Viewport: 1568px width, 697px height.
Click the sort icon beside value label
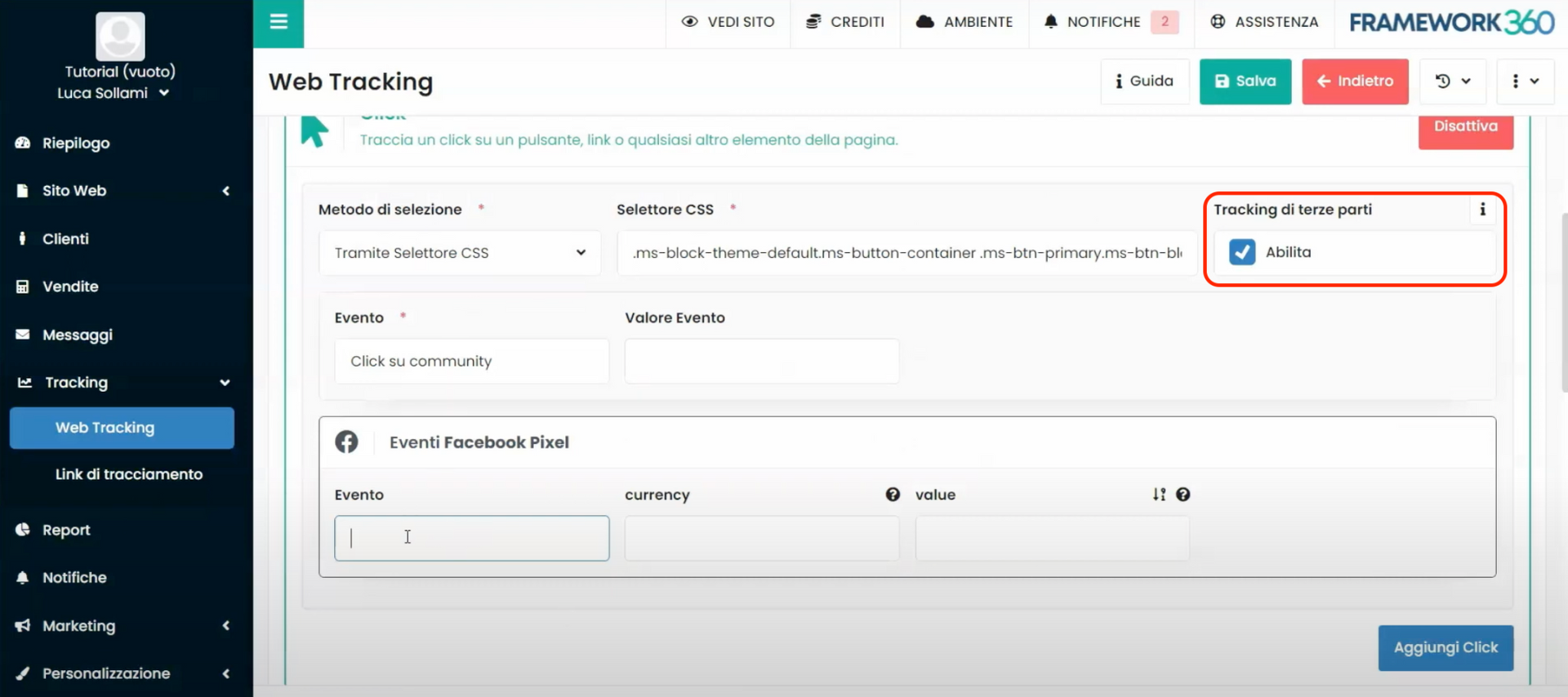point(1159,495)
